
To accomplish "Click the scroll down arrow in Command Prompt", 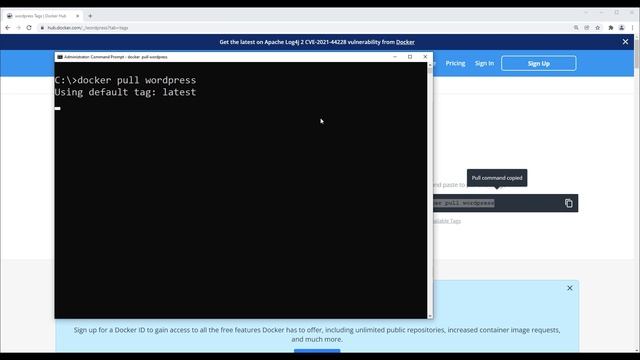I will point(430,316).
